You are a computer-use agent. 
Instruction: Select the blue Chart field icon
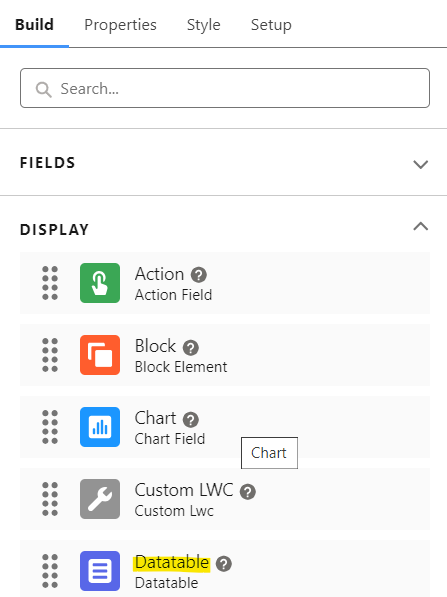coord(100,427)
